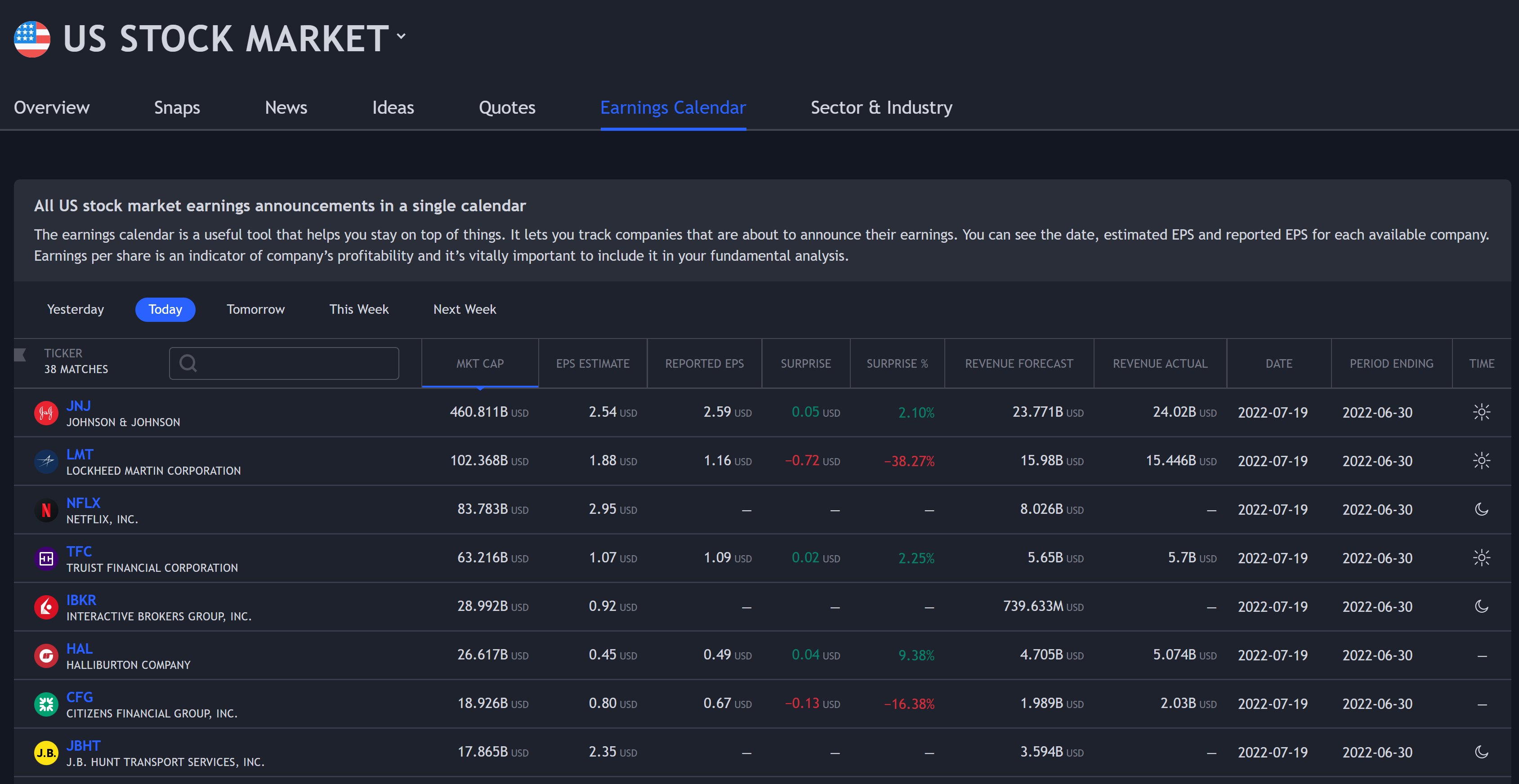Image resolution: width=1519 pixels, height=784 pixels.
Task: Sort by REPORTED EPS column
Action: 705,364
